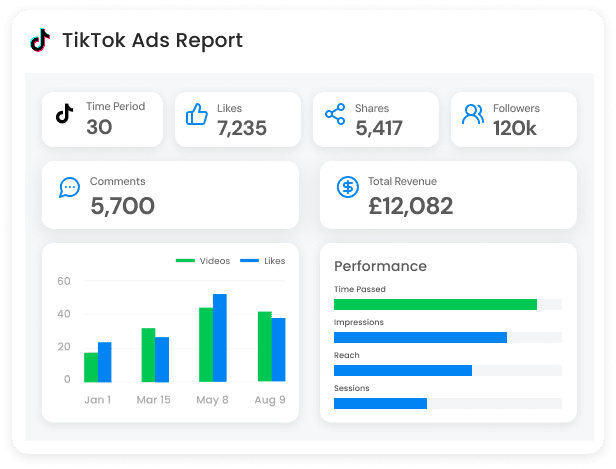Click the Likes value 7,235

[x=242, y=128]
